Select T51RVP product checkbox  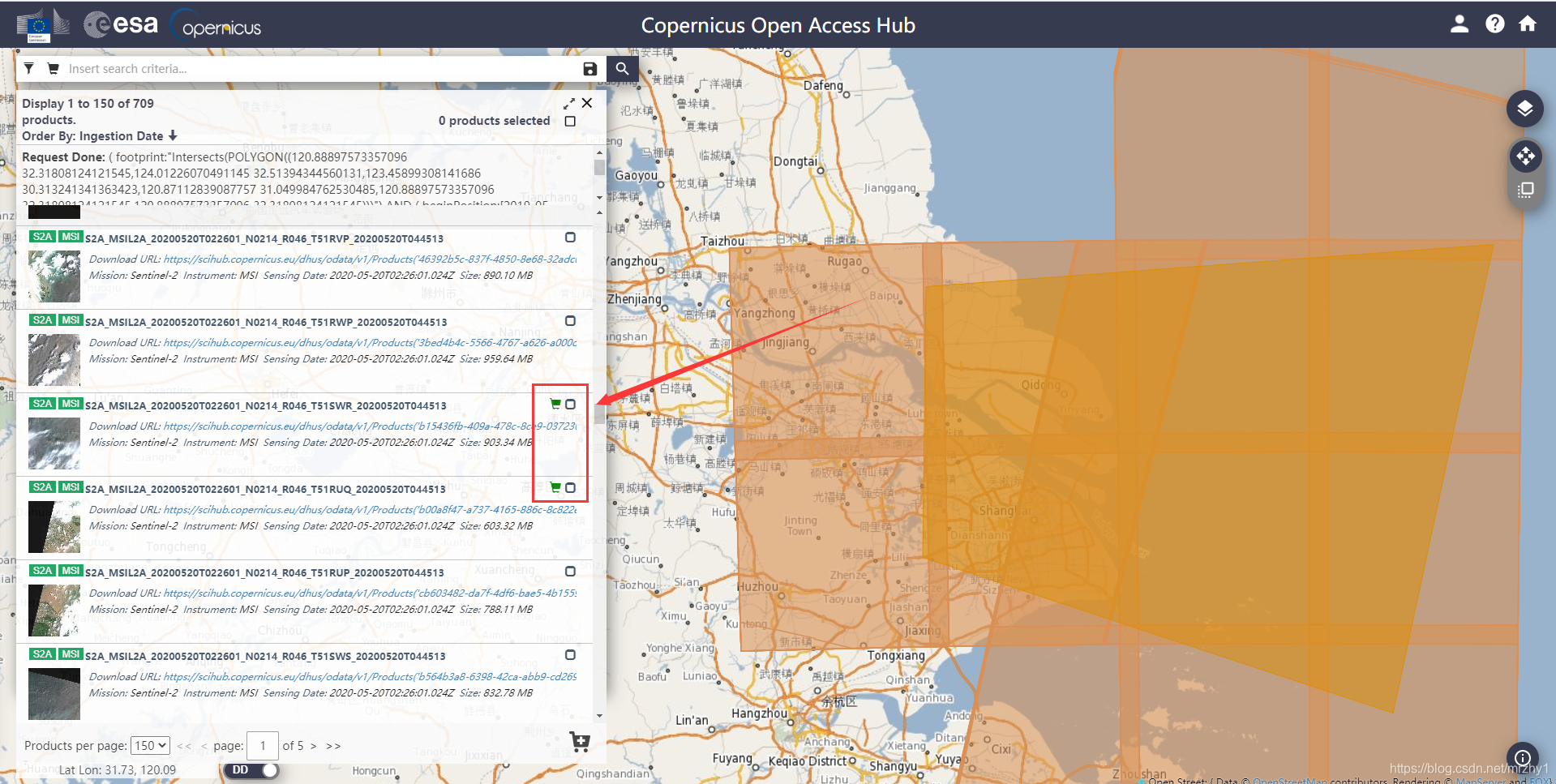pos(570,238)
